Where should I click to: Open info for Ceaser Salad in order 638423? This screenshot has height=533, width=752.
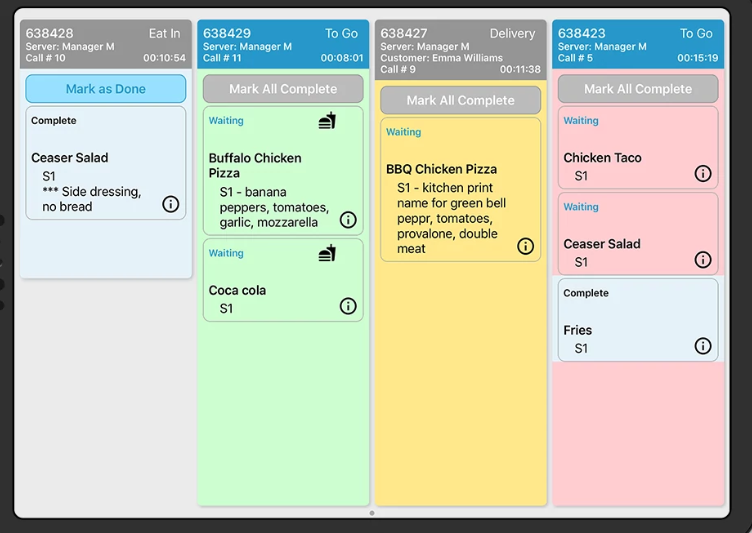pyautogui.click(x=703, y=260)
